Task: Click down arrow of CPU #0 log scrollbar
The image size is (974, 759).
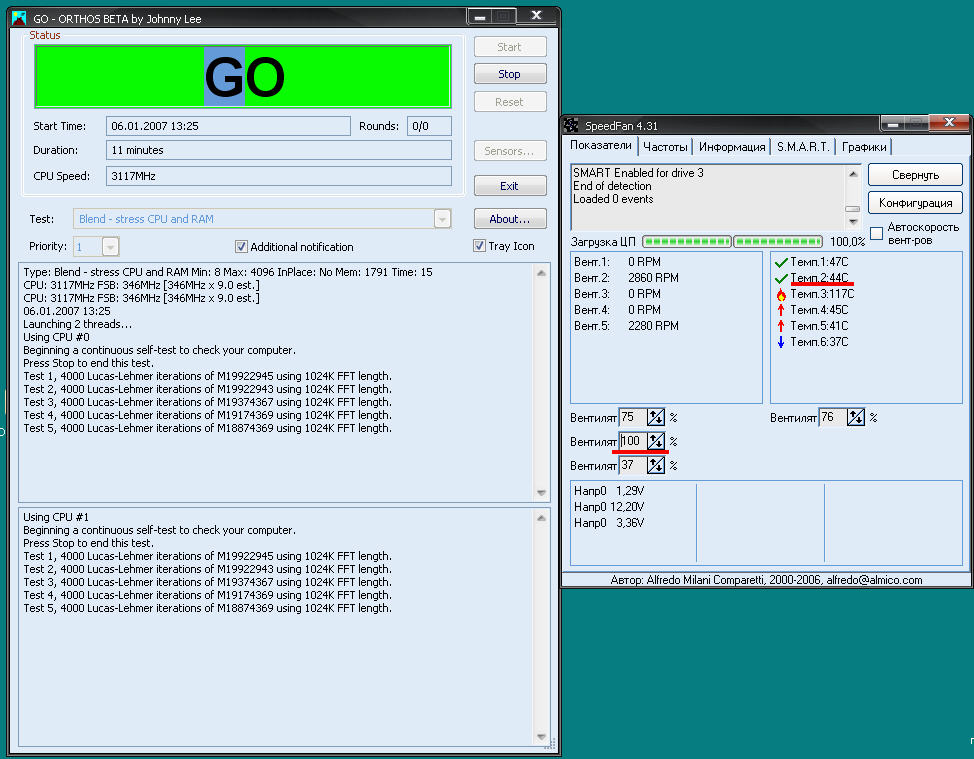Action: pyautogui.click(x=541, y=493)
